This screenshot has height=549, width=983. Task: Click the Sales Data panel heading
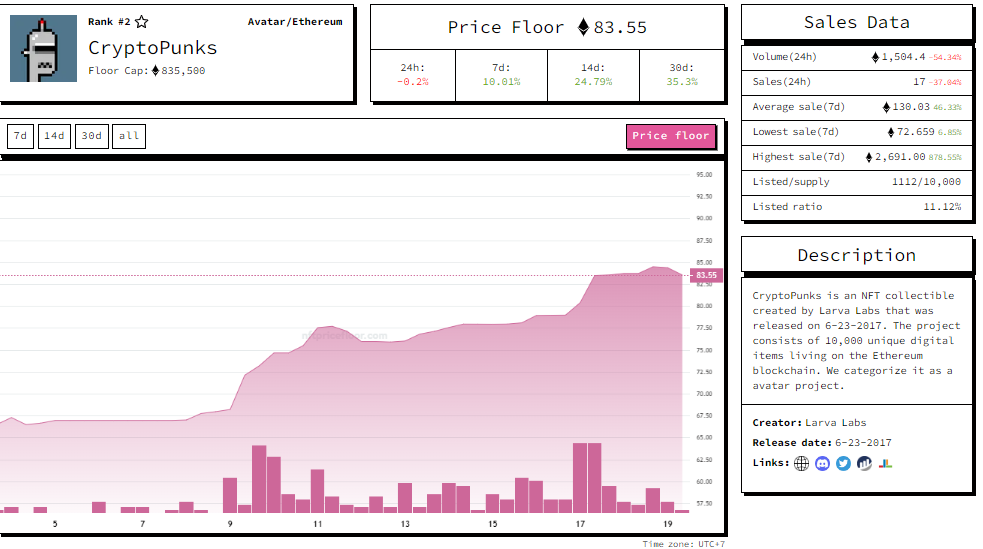tap(856, 23)
